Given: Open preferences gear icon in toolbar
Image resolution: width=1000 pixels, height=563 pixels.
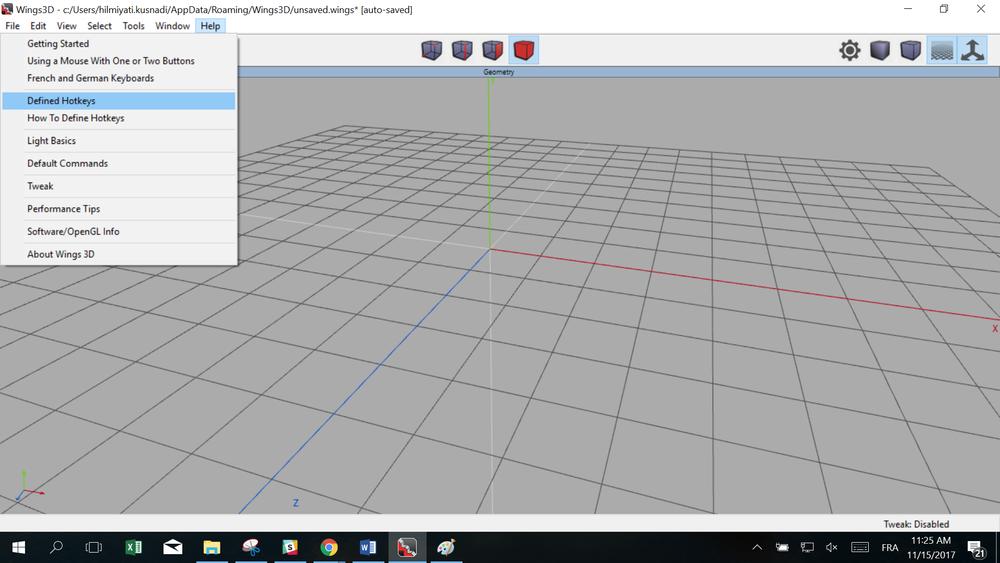Looking at the screenshot, I should [x=849, y=50].
